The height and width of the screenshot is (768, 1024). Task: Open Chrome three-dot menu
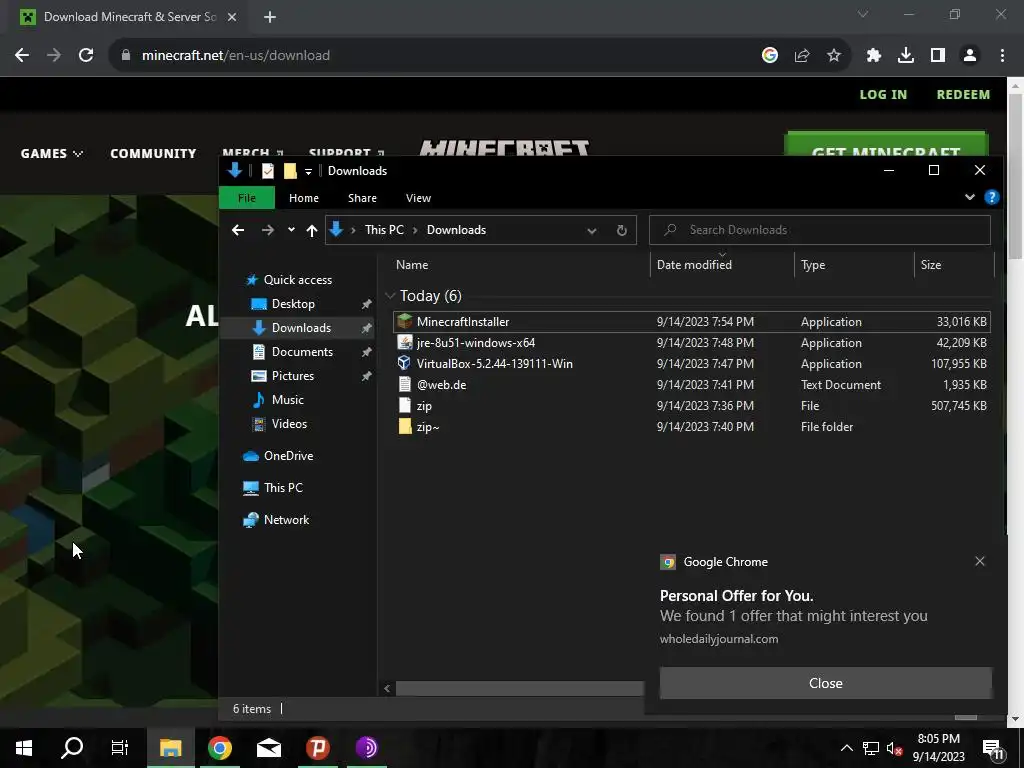point(1002,56)
